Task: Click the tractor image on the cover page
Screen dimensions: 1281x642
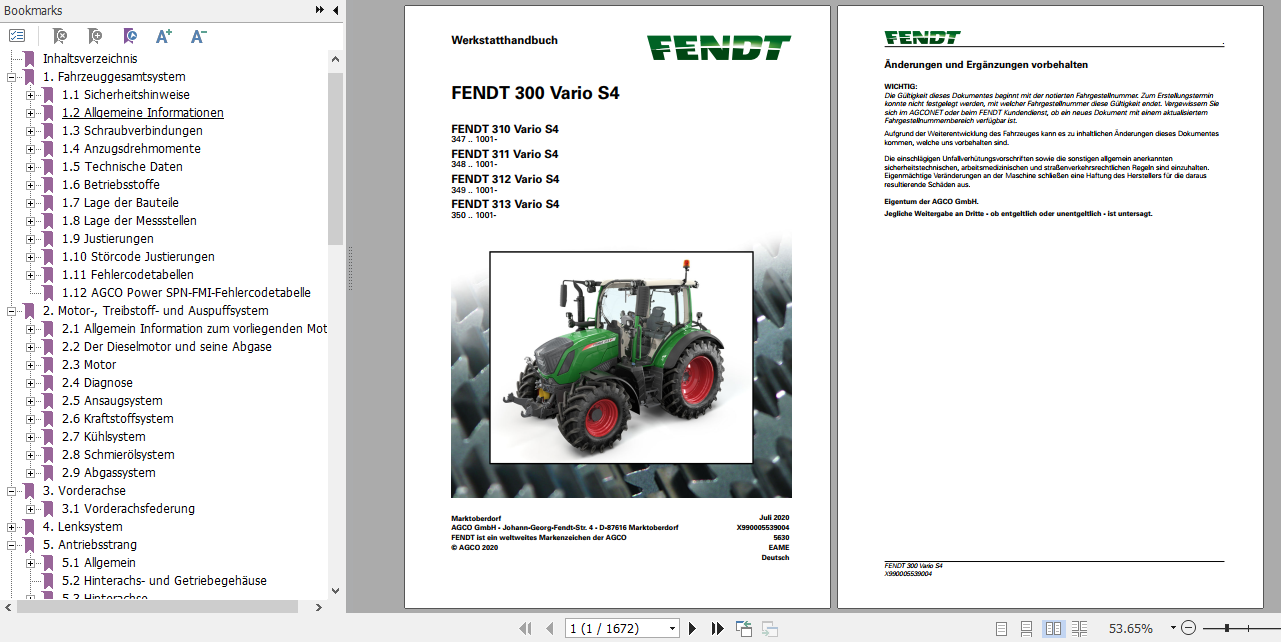Action: click(x=620, y=357)
